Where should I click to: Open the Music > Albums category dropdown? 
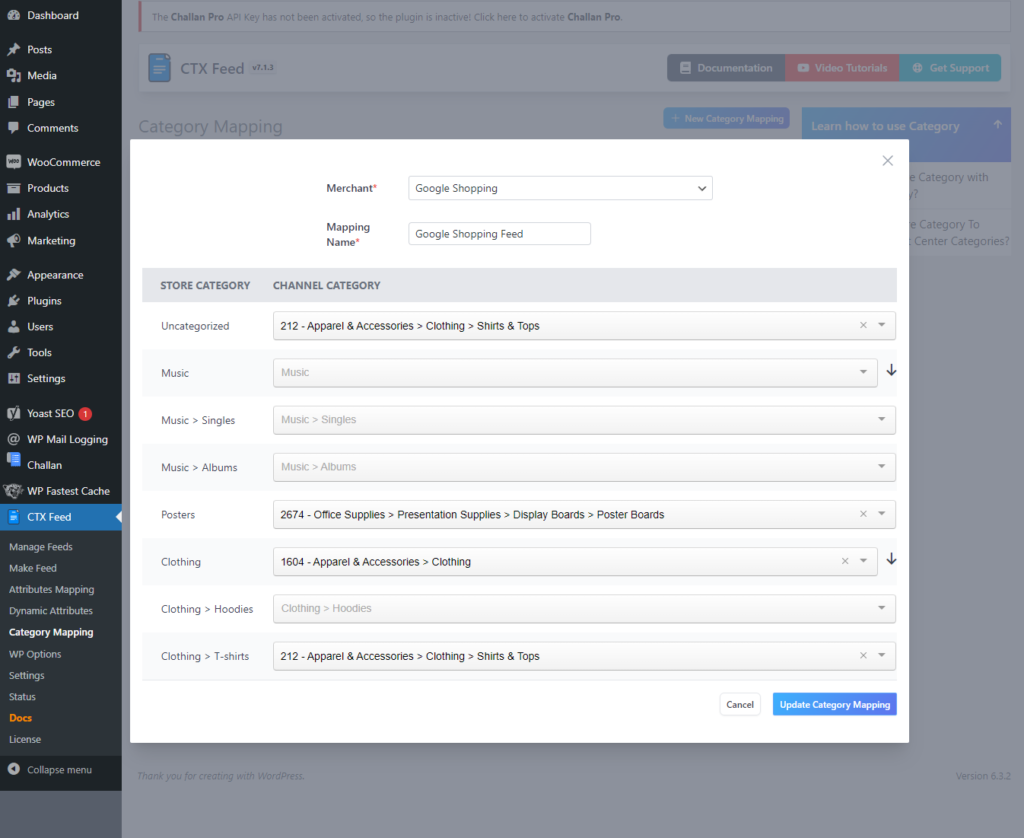click(x=584, y=466)
